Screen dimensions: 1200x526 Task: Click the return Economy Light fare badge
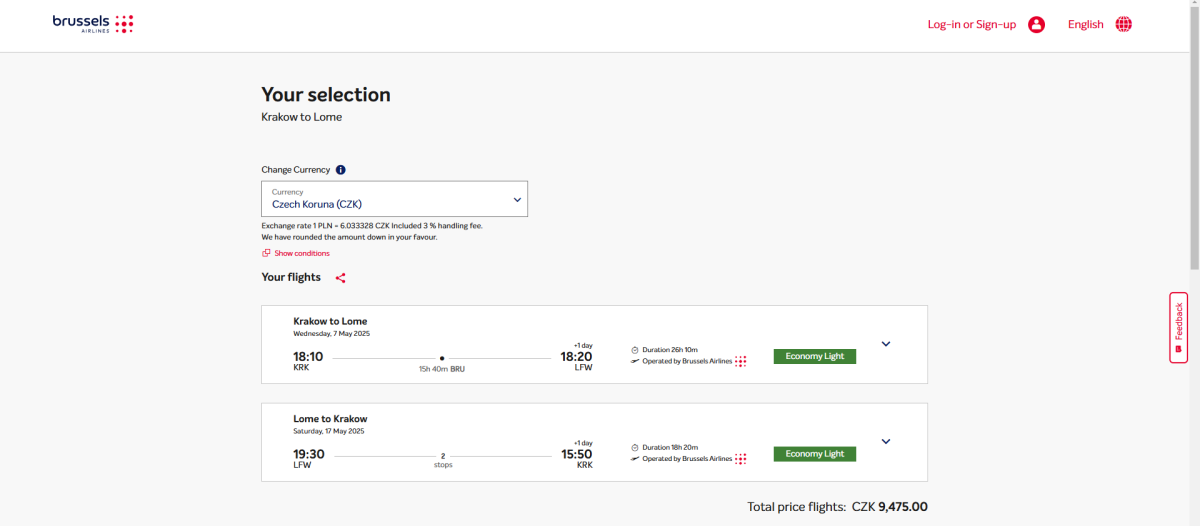(x=814, y=454)
